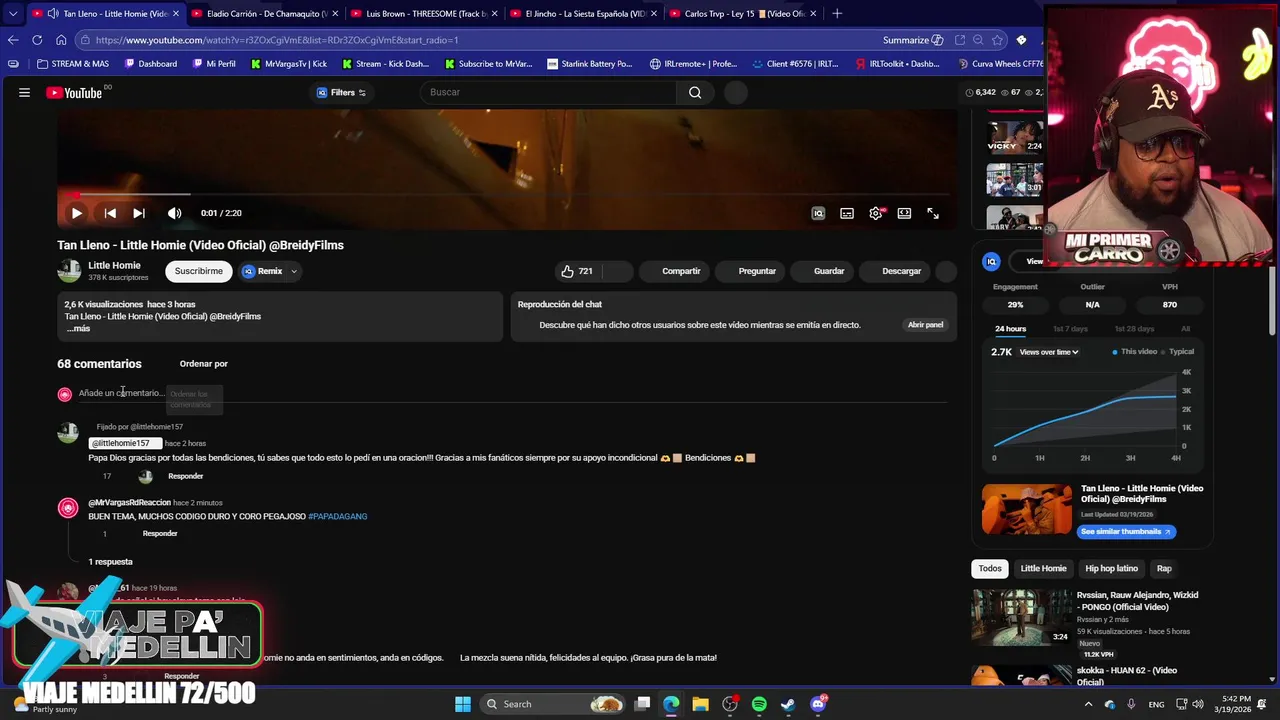Add page to favorites star
Image resolution: width=1280 pixels, height=720 pixels.
point(997,40)
